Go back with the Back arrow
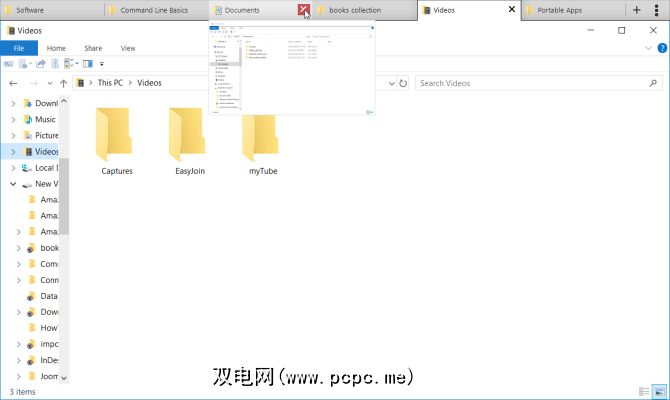 pos(13,83)
